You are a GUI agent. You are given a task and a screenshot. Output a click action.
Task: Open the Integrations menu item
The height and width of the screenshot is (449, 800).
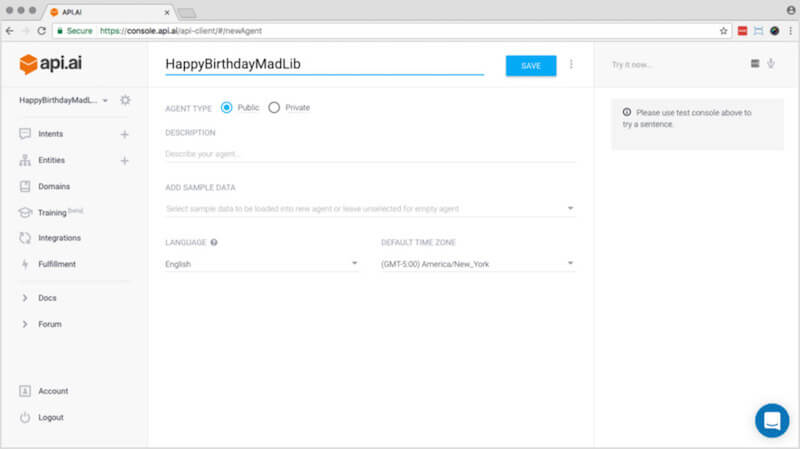click(59, 238)
